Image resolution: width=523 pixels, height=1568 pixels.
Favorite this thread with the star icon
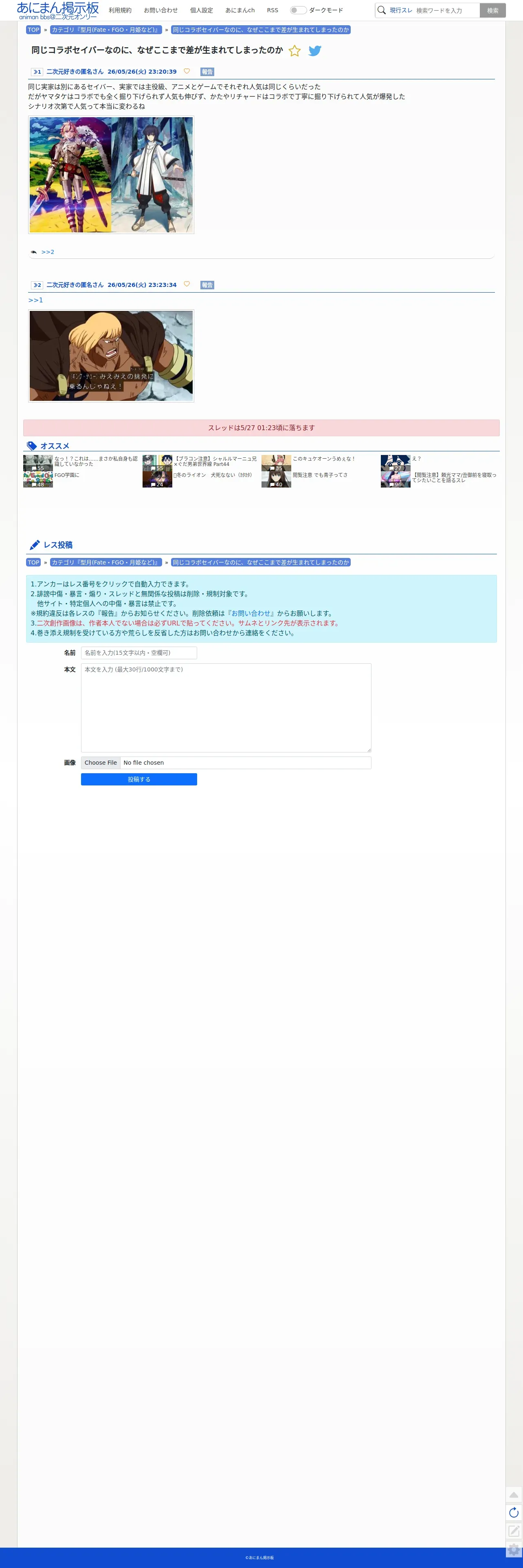tap(294, 50)
